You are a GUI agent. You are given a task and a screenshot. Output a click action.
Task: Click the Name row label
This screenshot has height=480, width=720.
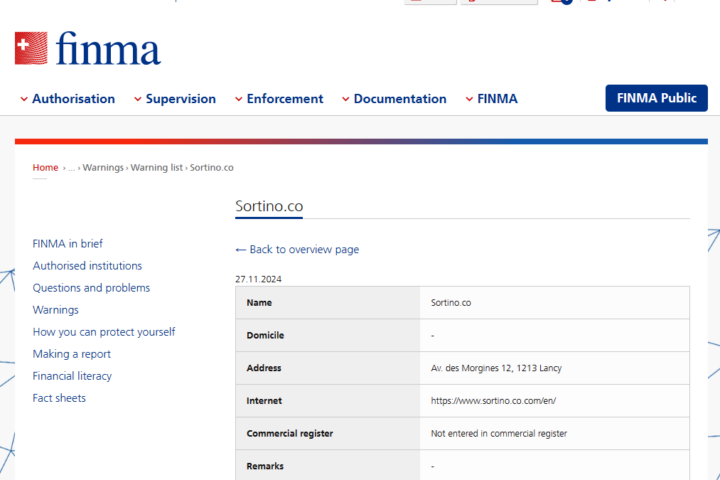259,303
